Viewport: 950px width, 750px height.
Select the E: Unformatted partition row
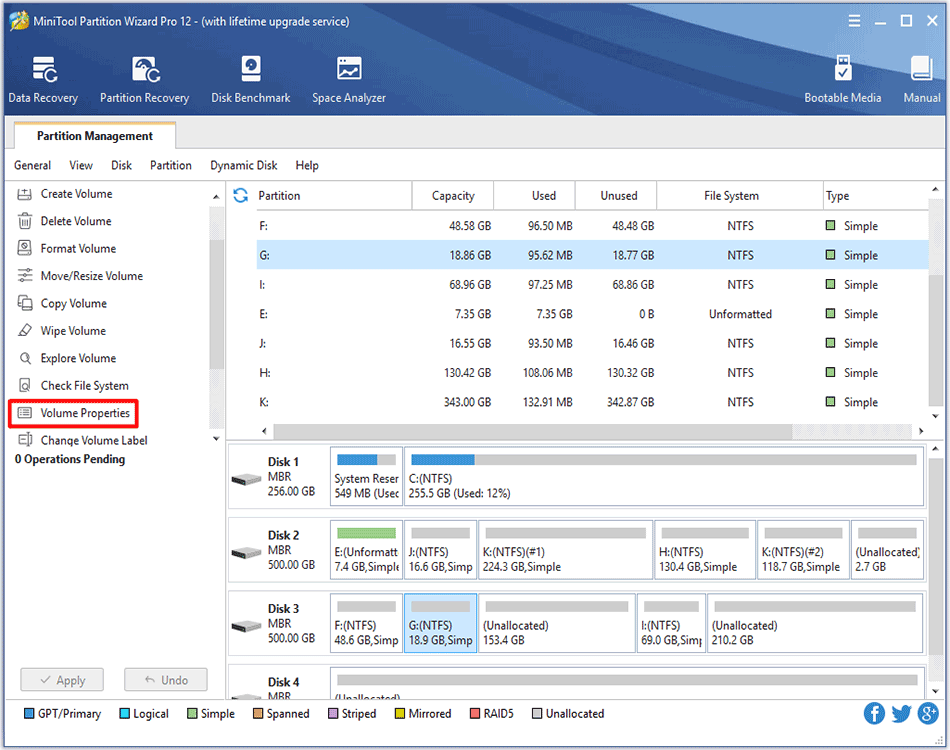click(x=593, y=314)
